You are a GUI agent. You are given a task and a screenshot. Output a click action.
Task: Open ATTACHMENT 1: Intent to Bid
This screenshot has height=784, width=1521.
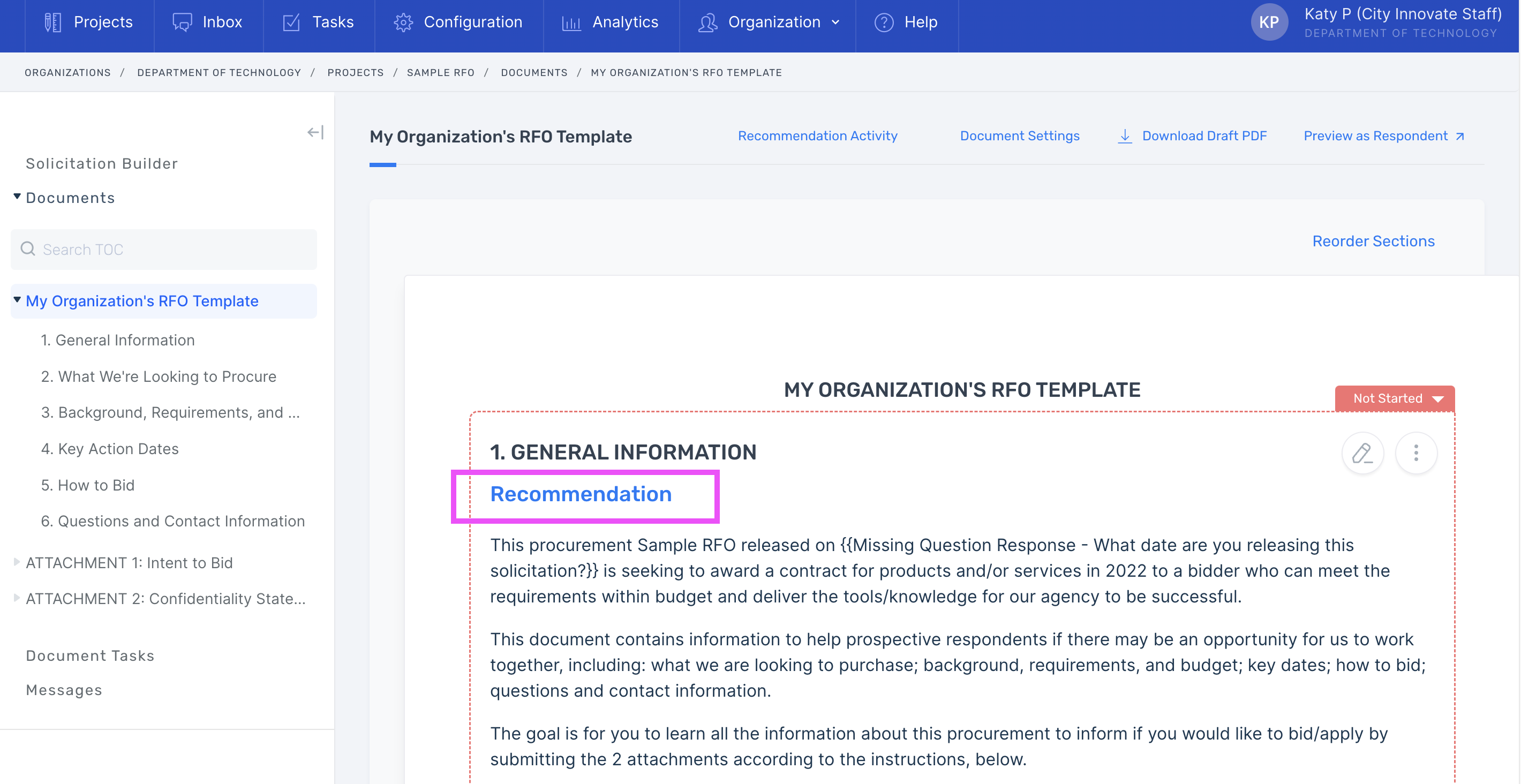(129, 563)
